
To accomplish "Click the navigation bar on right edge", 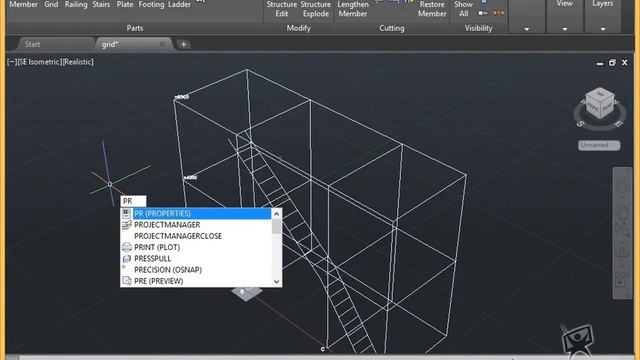I will 622,233.
